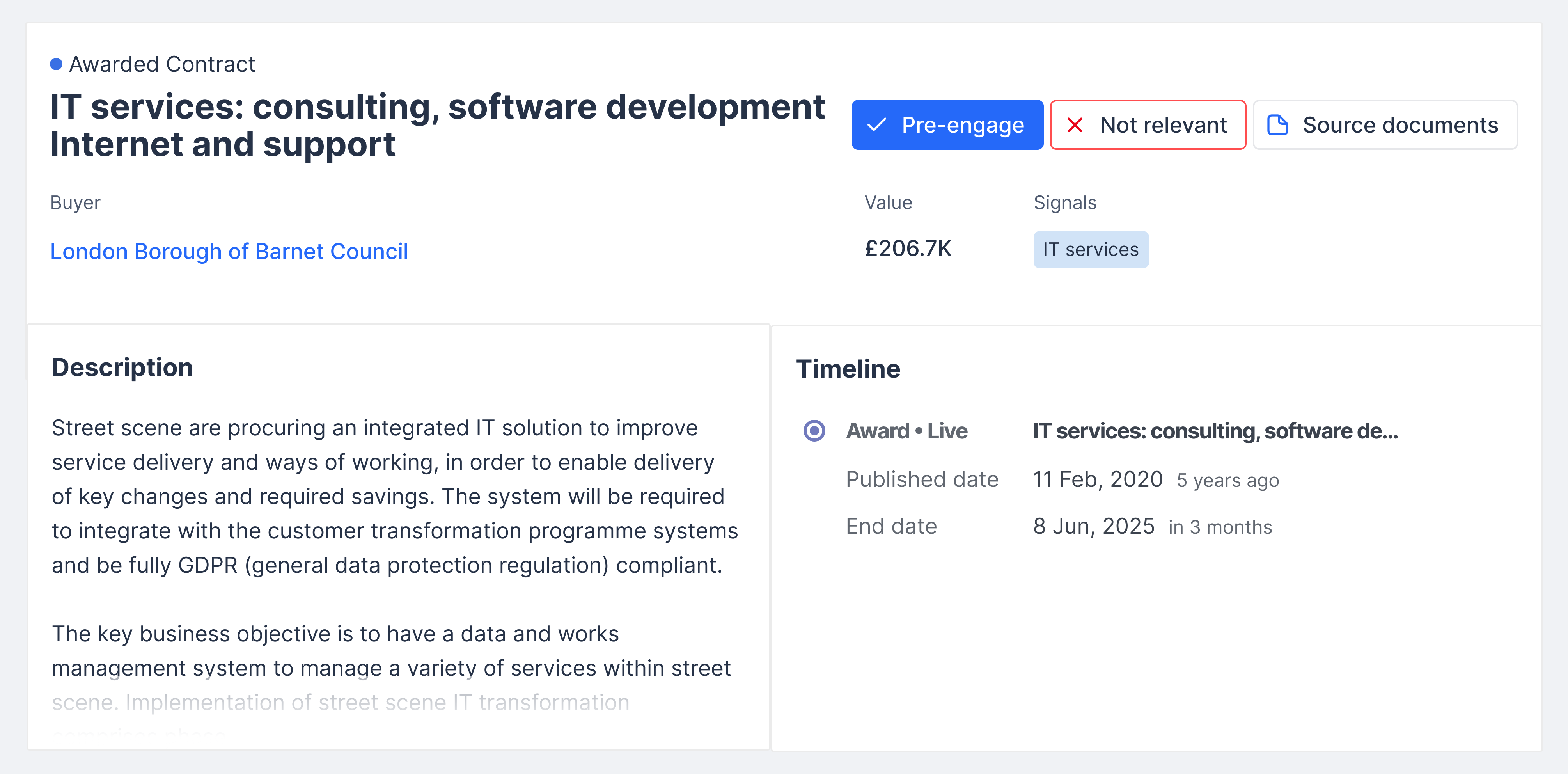Screen dimensions: 1568x774
Task: Click the Timeline heading
Action: (848, 368)
